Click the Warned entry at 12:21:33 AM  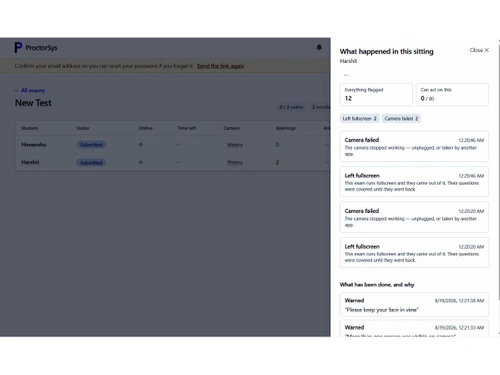point(414,329)
